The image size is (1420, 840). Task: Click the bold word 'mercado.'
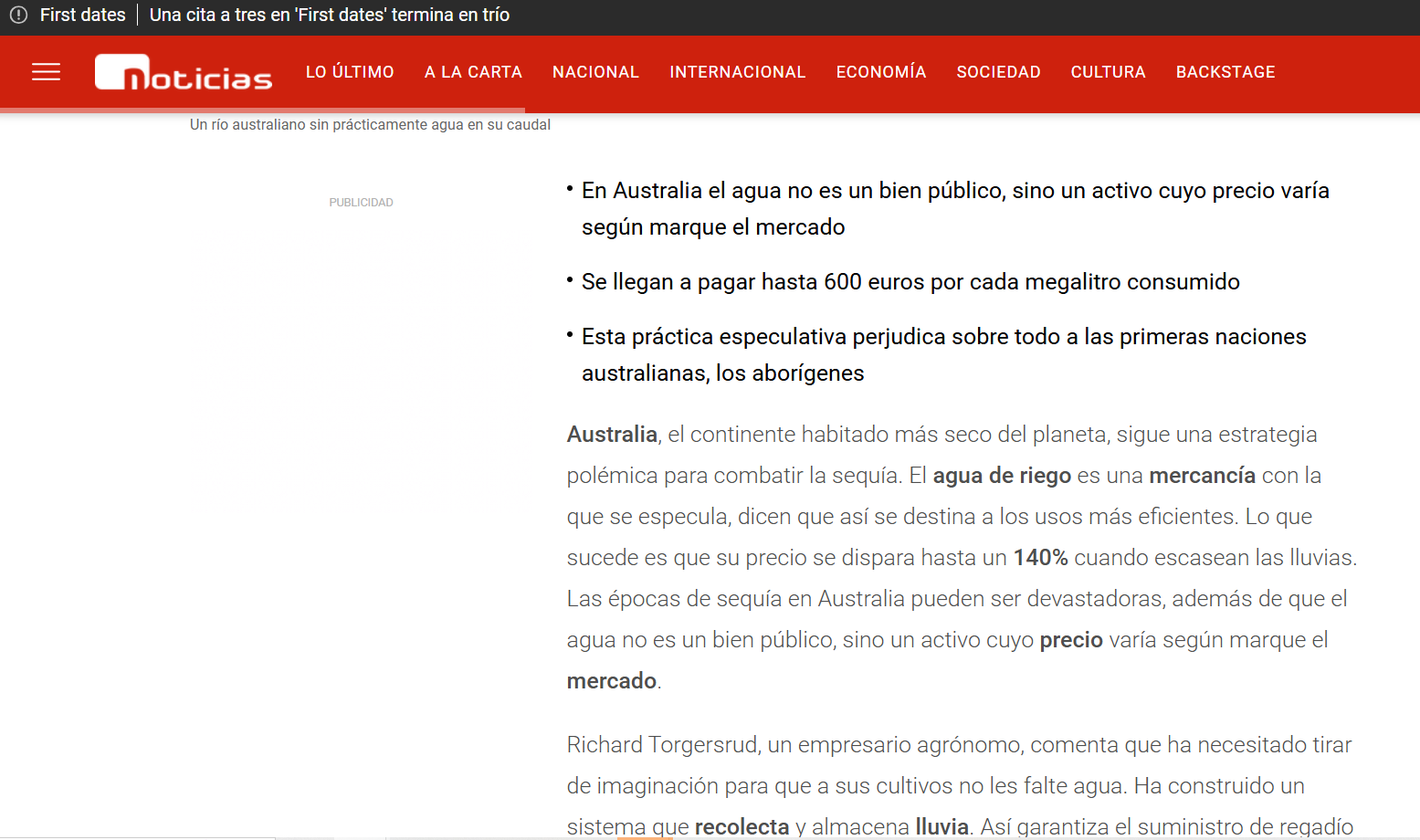point(613,681)
